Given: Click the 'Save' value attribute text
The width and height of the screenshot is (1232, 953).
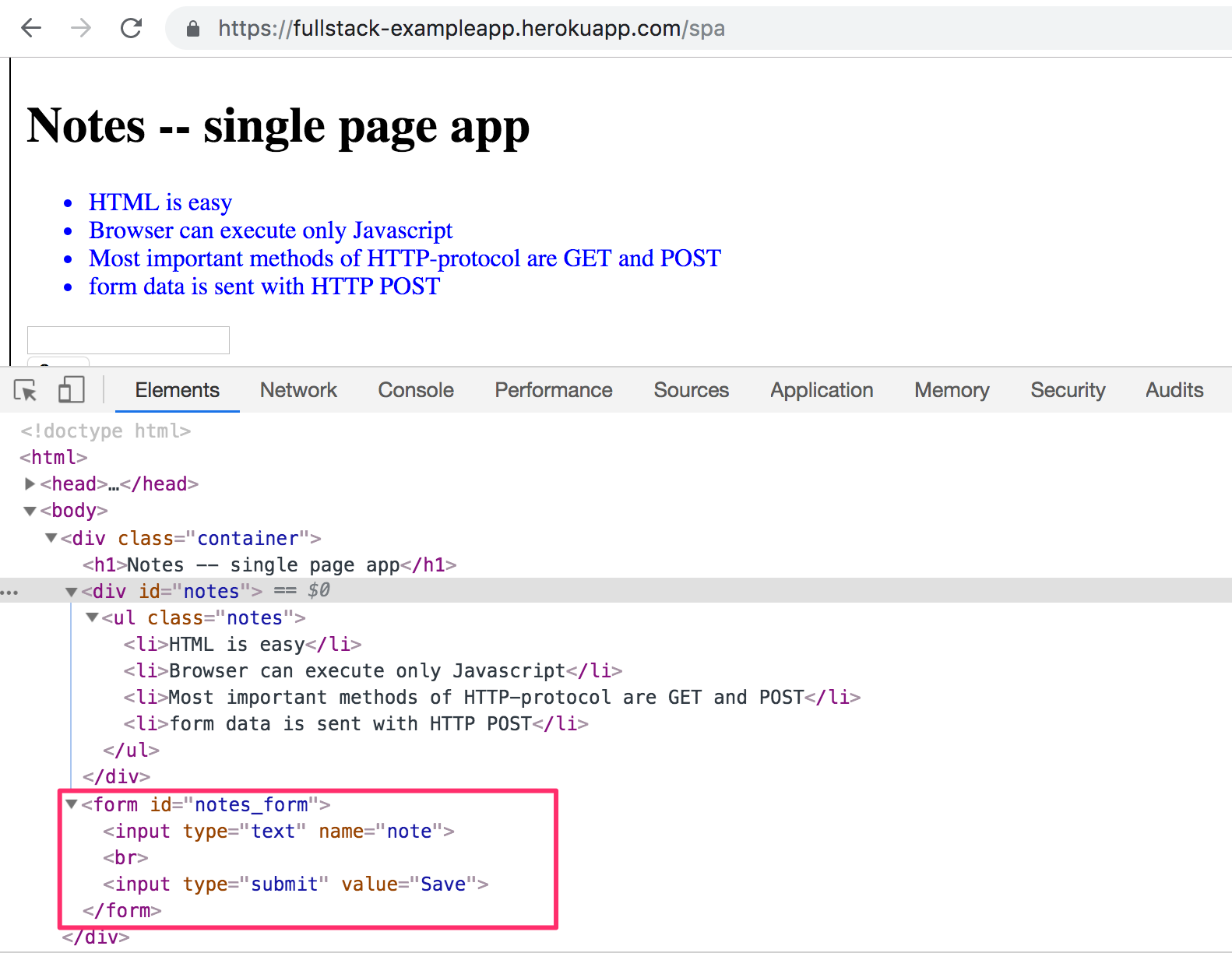Looking at the screenshot, I should pos(443,884).
